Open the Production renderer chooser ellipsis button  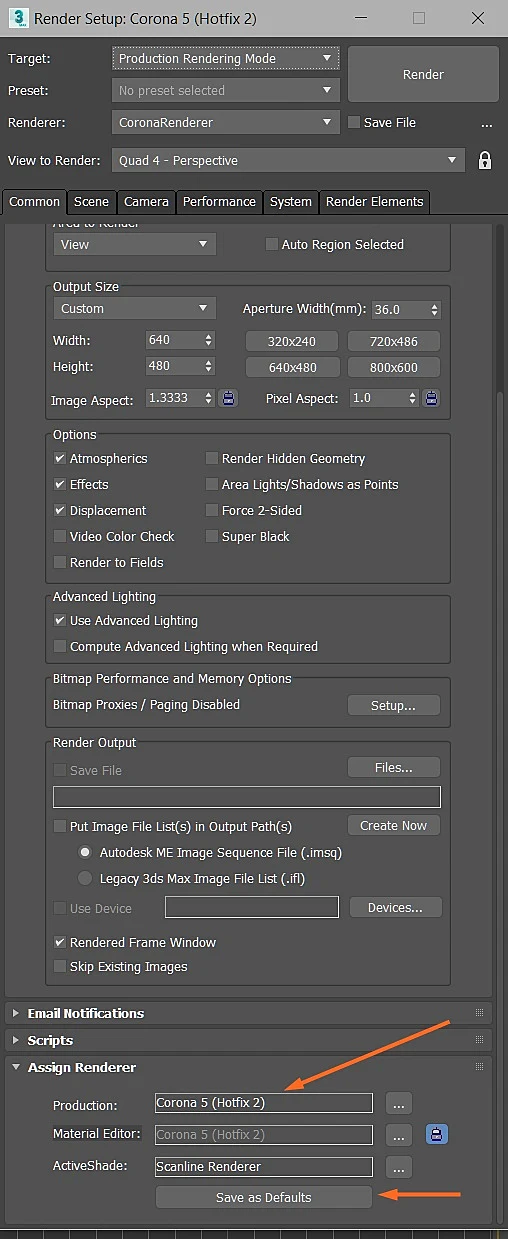(x=399, y=1104)
